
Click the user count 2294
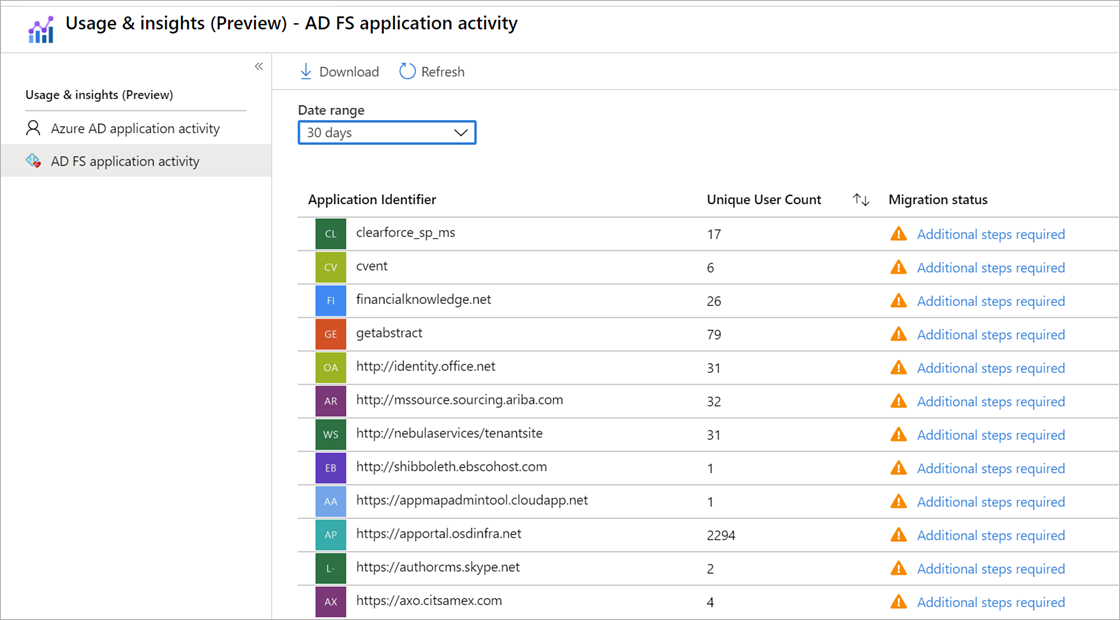tap(721, 536)
